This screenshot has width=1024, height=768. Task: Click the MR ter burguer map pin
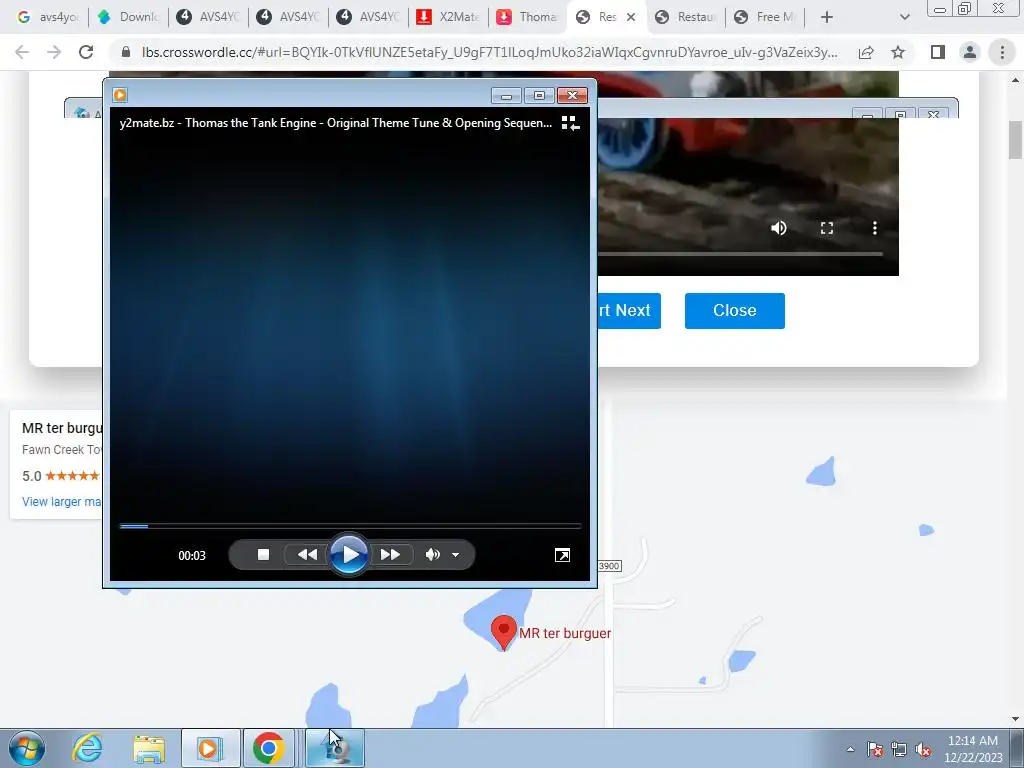[504, 633]
